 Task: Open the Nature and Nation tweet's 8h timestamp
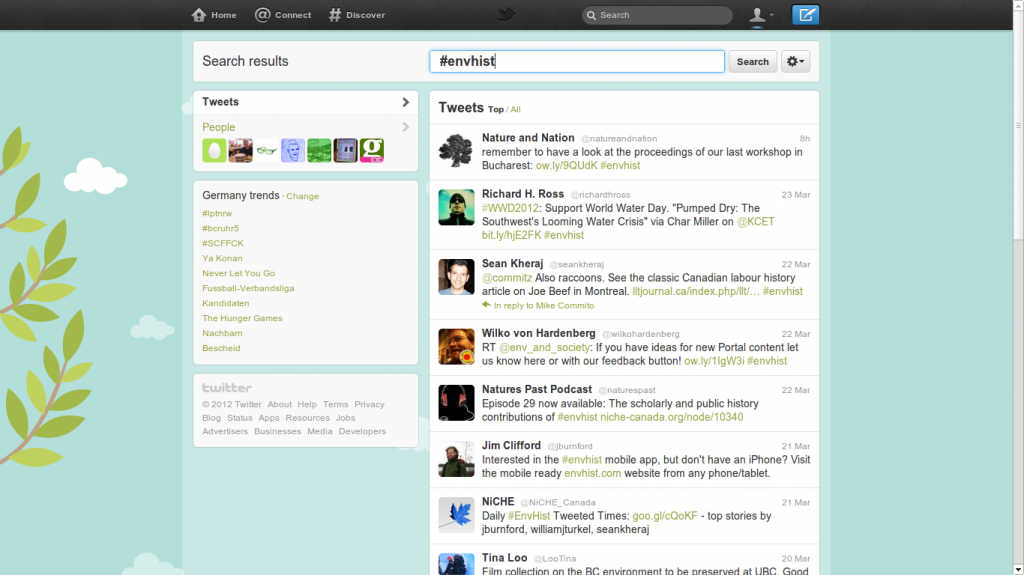tap(805, 139)
